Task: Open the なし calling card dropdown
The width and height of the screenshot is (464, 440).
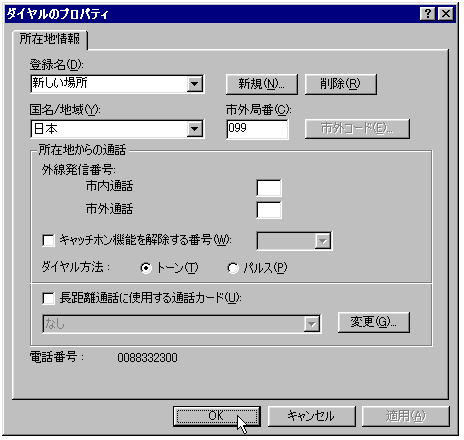Action: [x=312, y=324]
